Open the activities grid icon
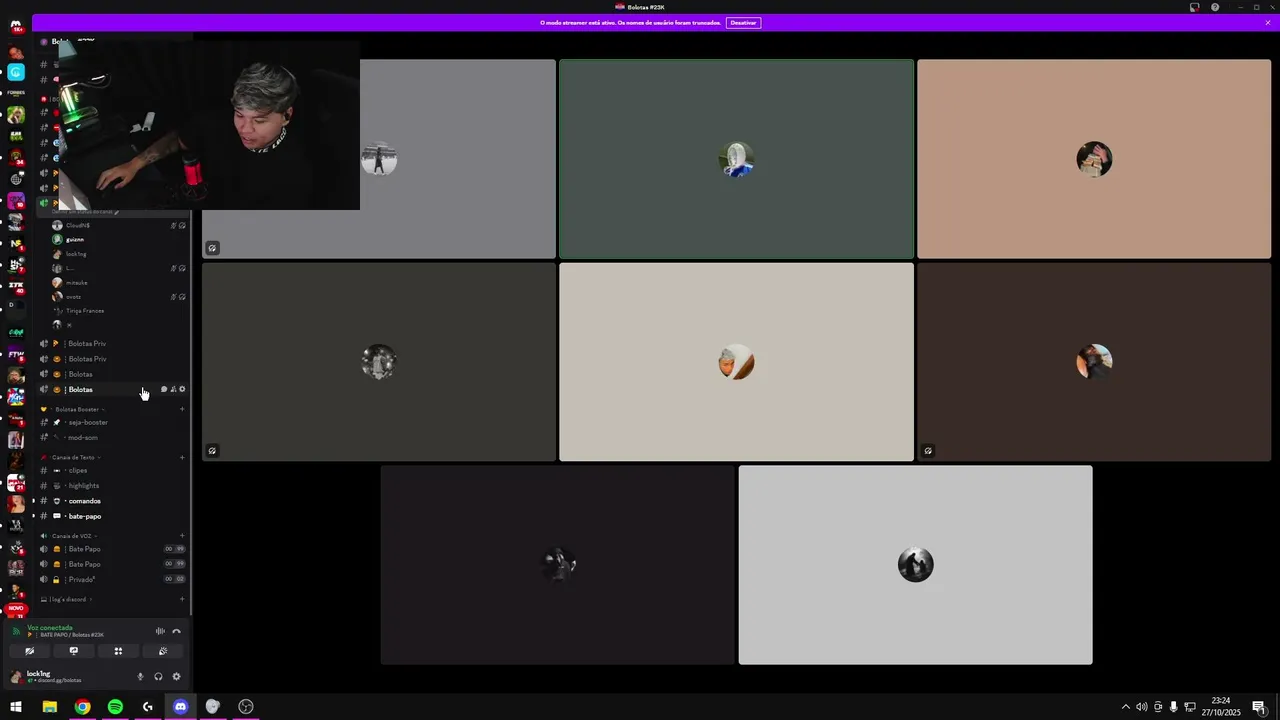Viewport: 1280px width, 720px height. pos(118,651)
